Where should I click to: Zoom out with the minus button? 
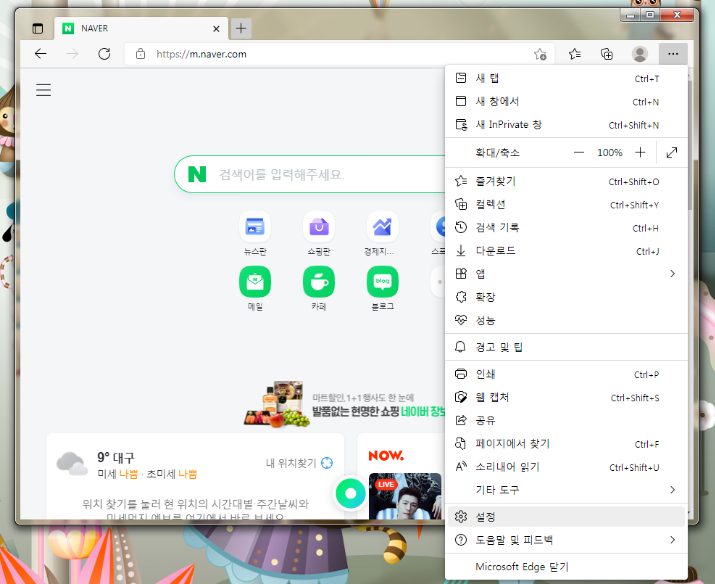579,152
